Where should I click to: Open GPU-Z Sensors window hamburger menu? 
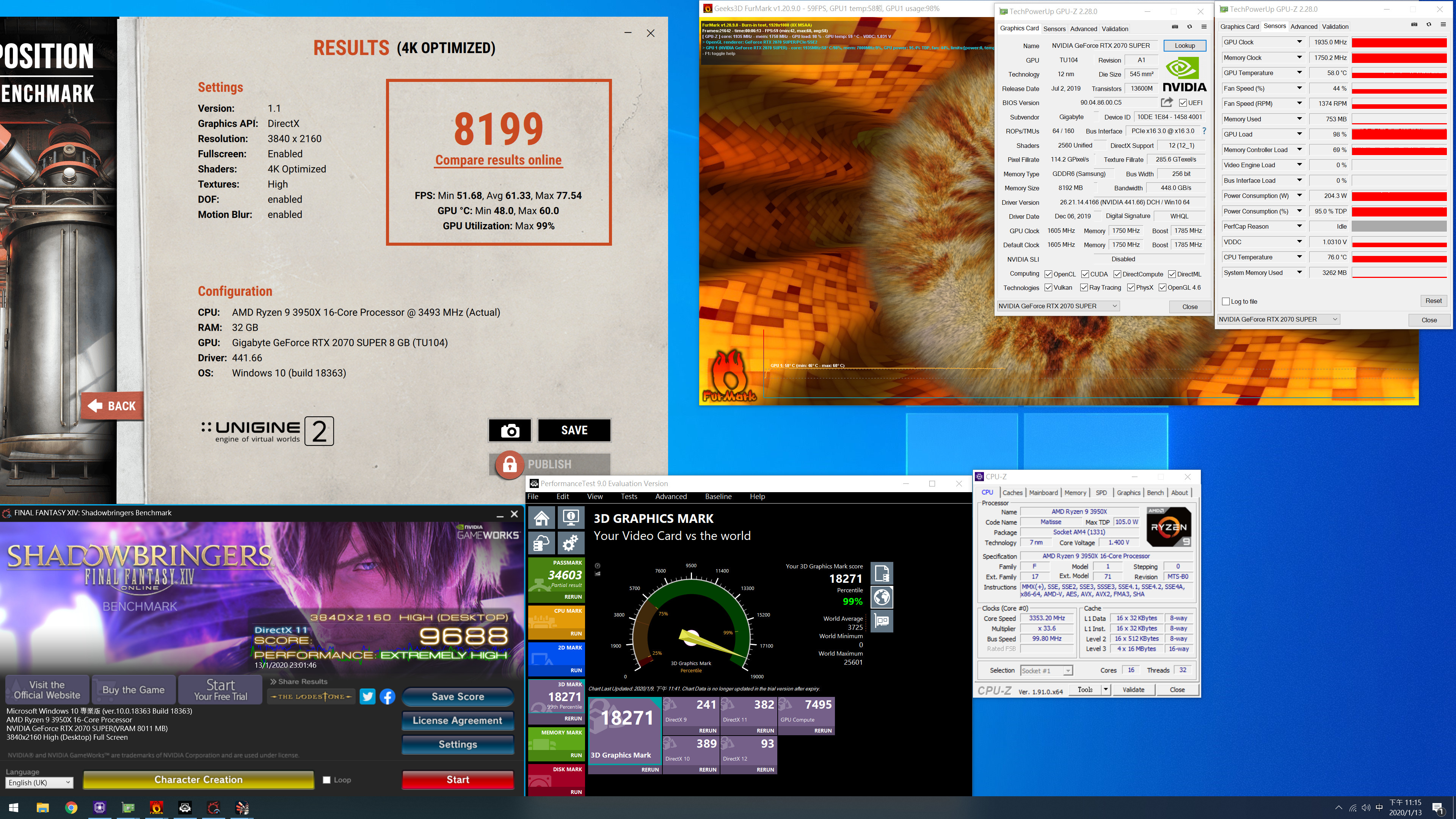pyautogui.click(x=1443, y=24)
